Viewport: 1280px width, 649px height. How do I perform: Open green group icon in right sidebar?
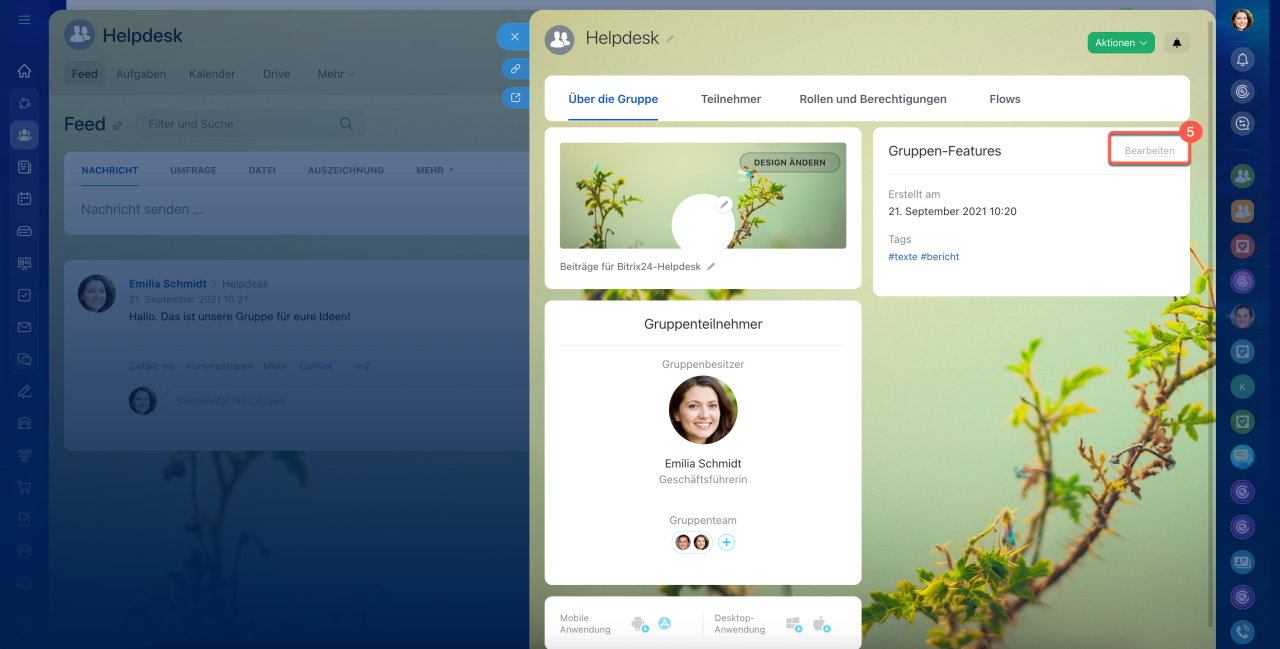(x=1242, y=177)
